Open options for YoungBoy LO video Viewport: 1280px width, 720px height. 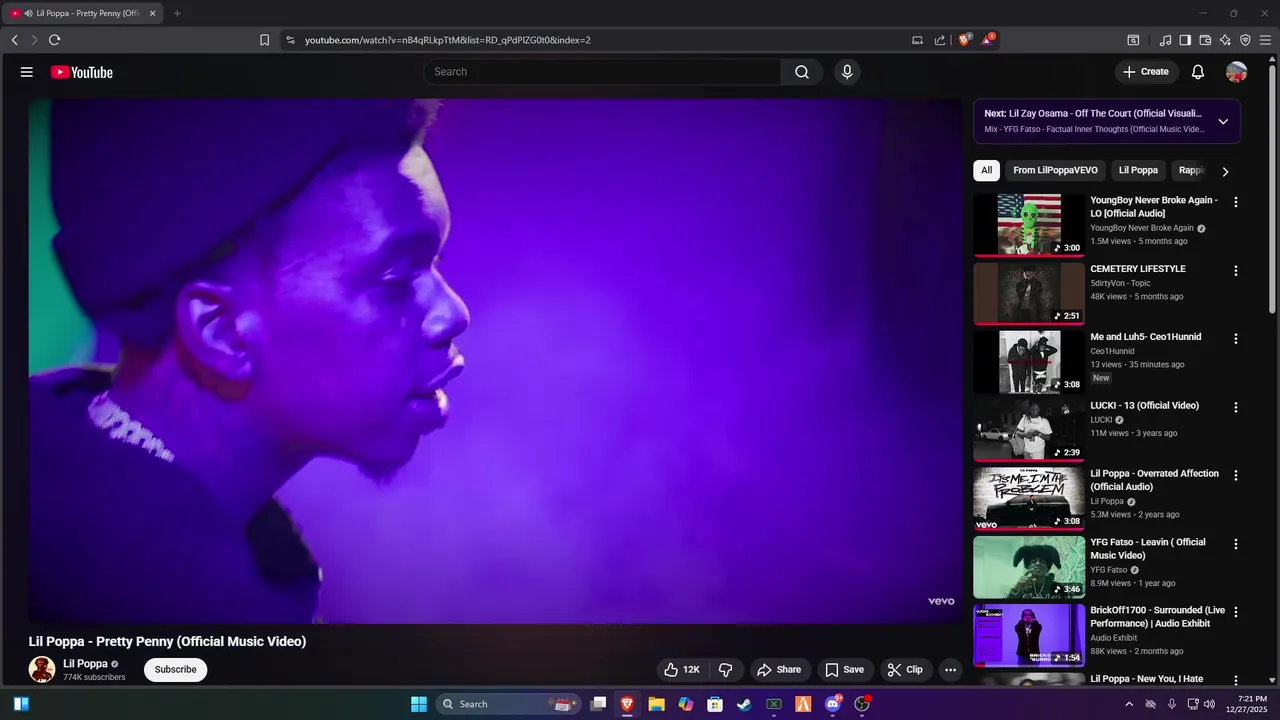(x=1236, y=202)
